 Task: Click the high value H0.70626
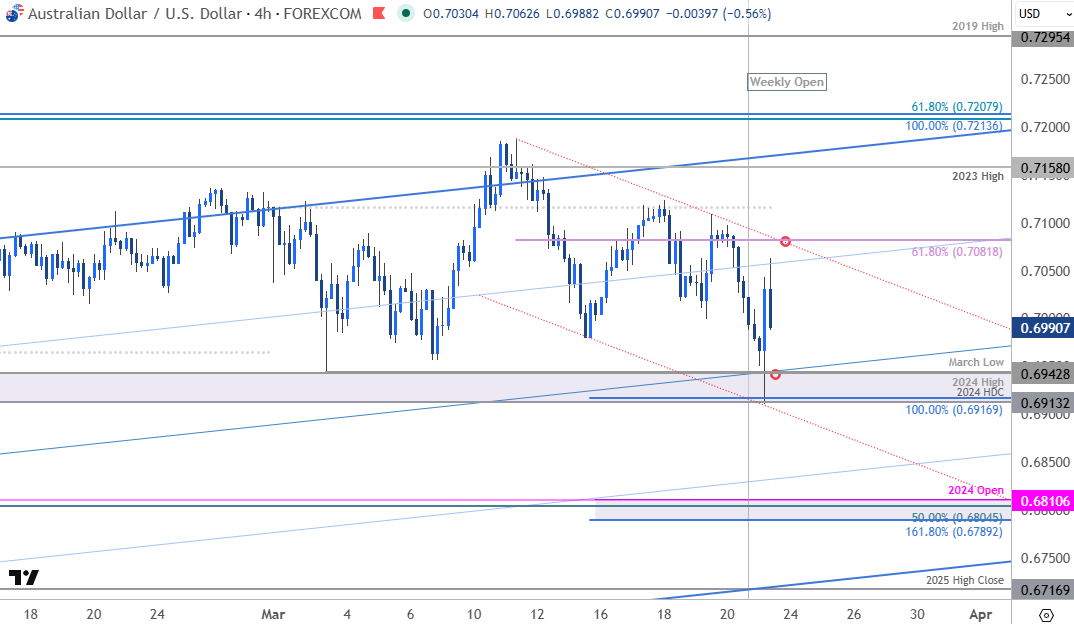tap(513, 14)
